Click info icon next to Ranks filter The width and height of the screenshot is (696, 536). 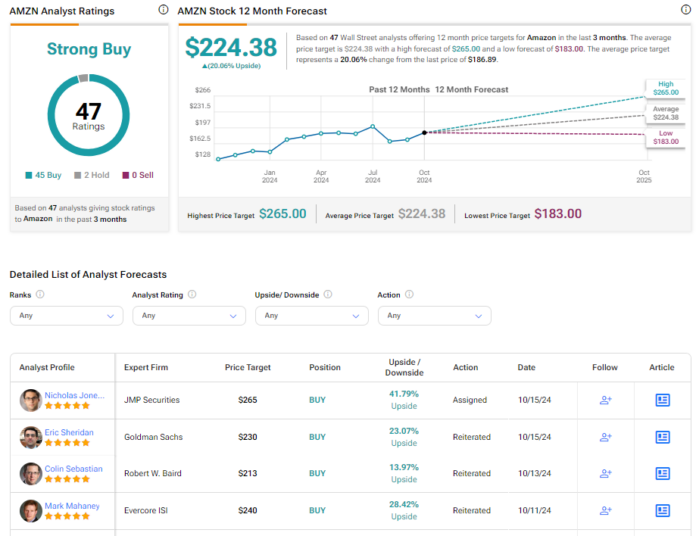pyautogui.click(x=40, y=295)
